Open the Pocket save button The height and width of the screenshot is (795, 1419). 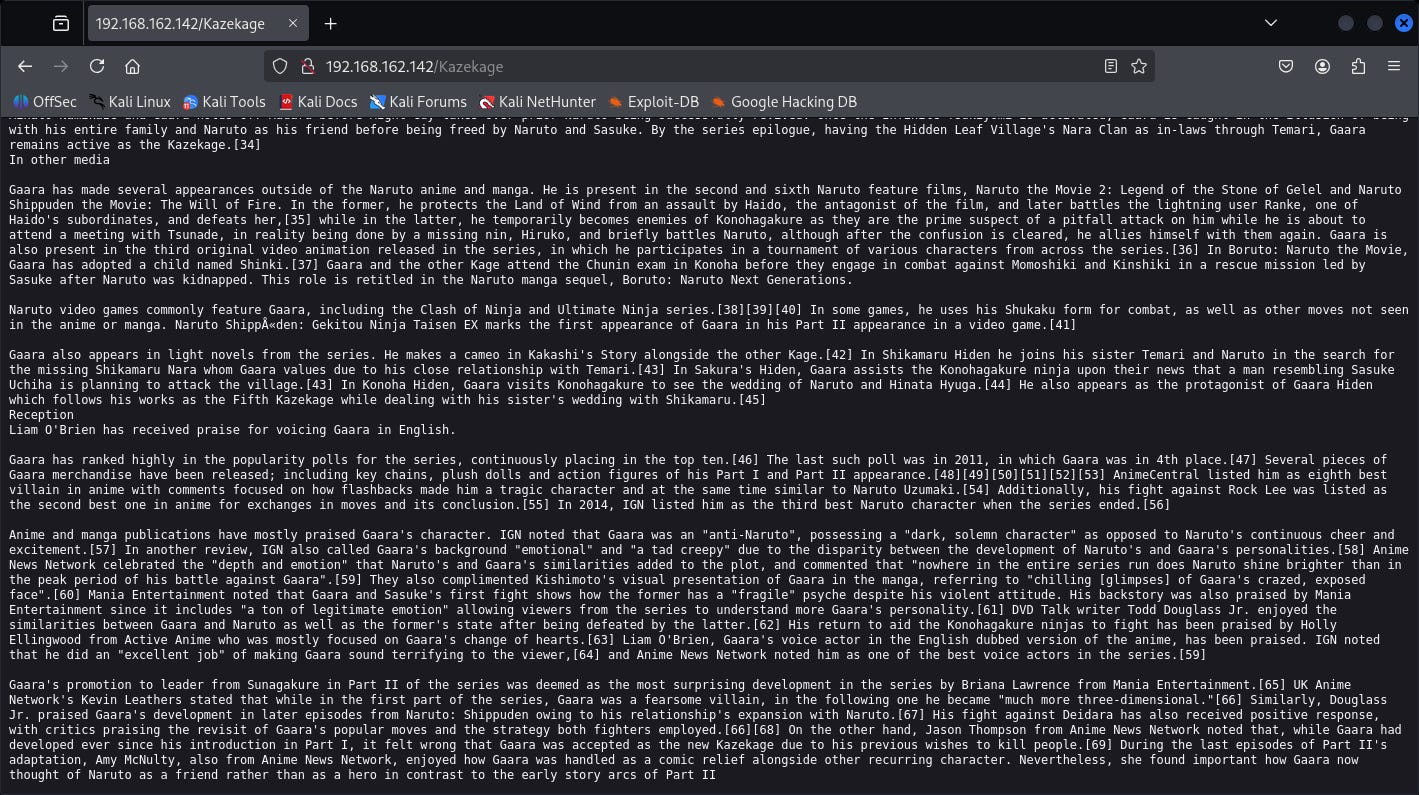coord(1286,66)
